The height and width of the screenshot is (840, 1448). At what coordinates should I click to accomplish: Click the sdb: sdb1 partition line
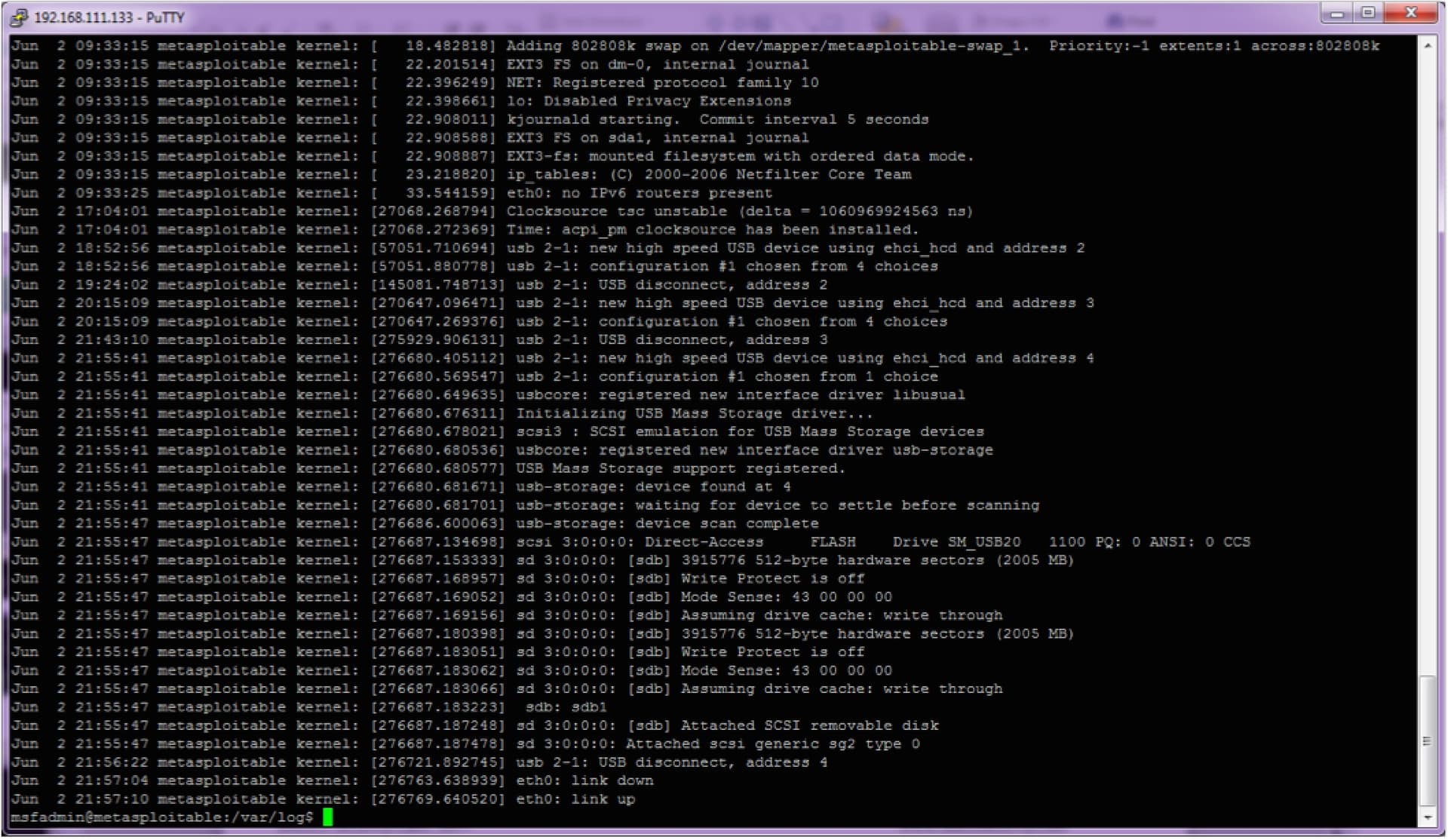click(573, 707)
